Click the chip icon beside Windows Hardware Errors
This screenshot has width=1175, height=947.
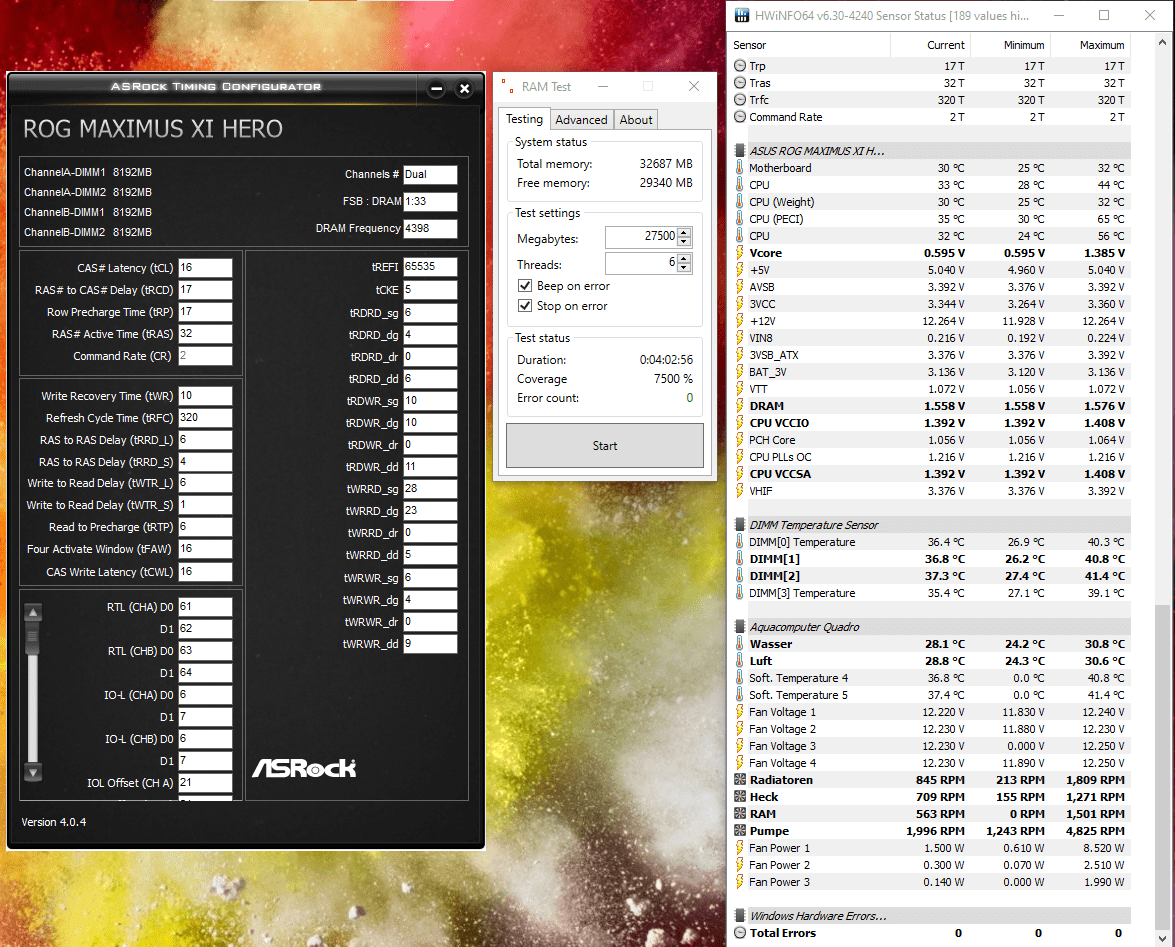coord(740,916)
